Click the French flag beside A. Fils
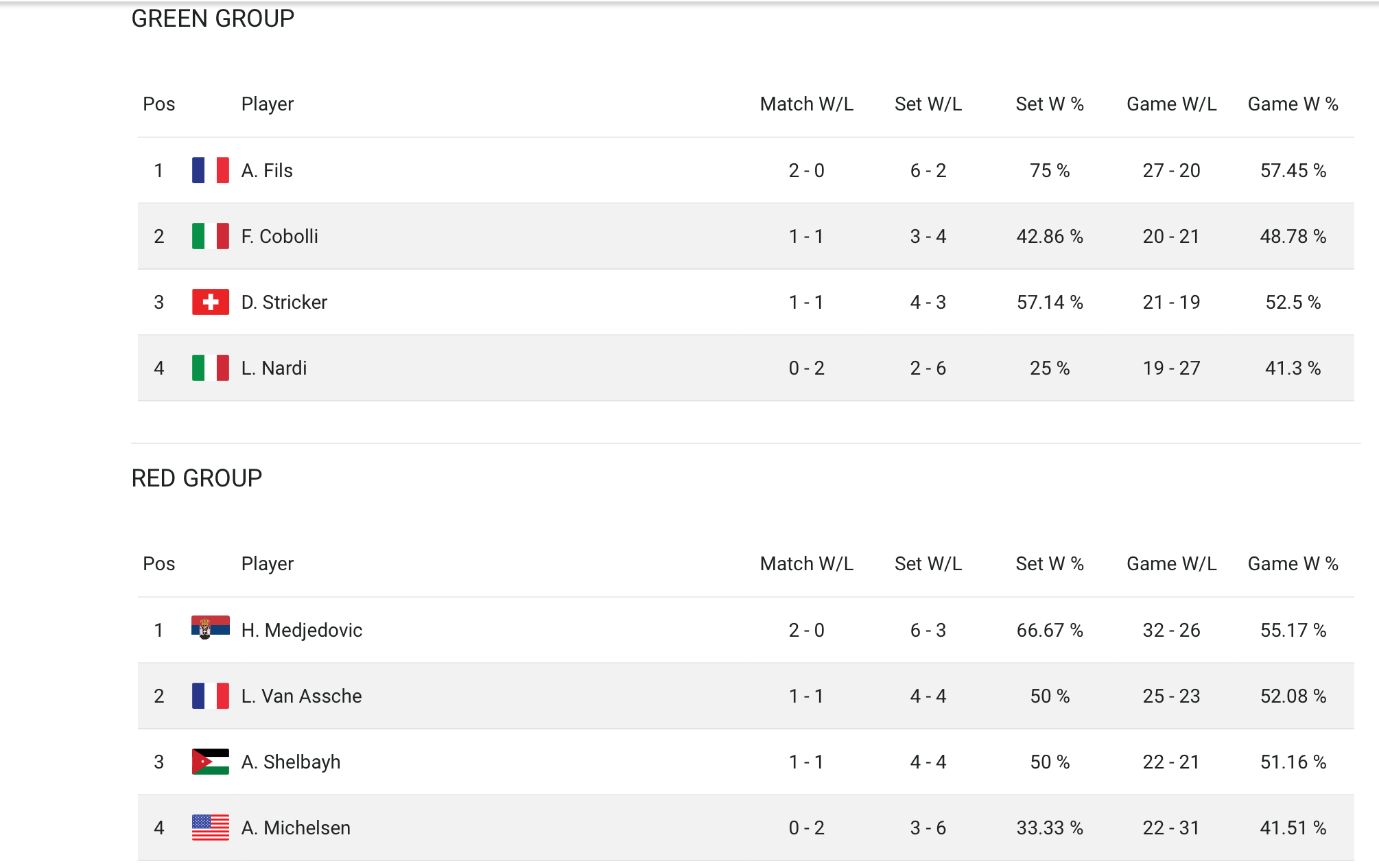Screen dimensions: 1379x868 coord(210,170)
